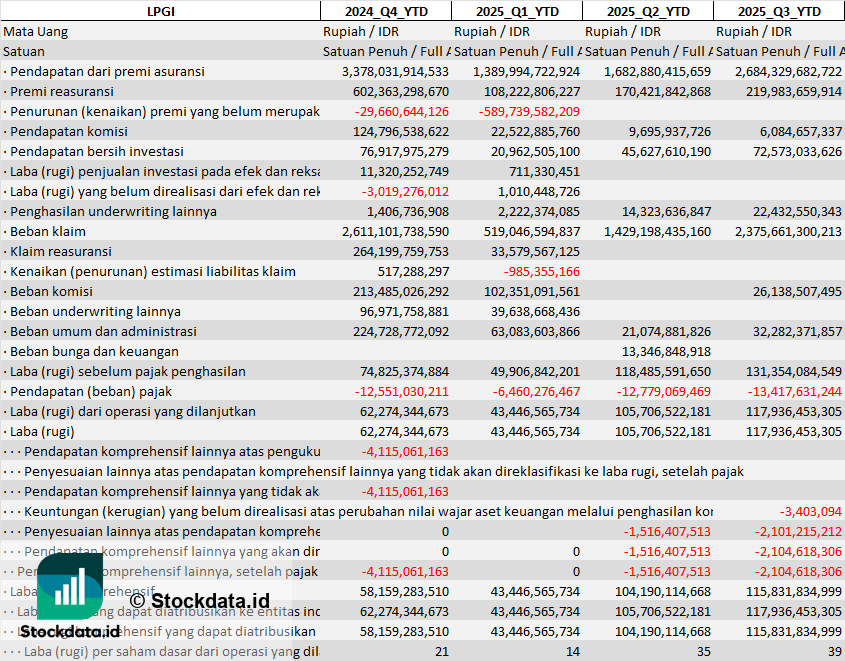845x661 pixels.
Task: Click the Premi reasuransi 2024 Q4 value
Action: point(395,91)
